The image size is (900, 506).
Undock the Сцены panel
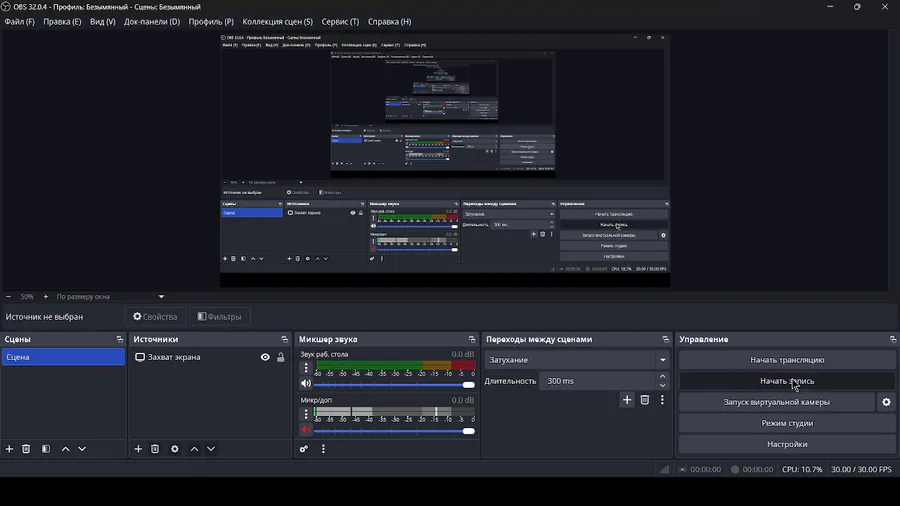pos(119,340)
